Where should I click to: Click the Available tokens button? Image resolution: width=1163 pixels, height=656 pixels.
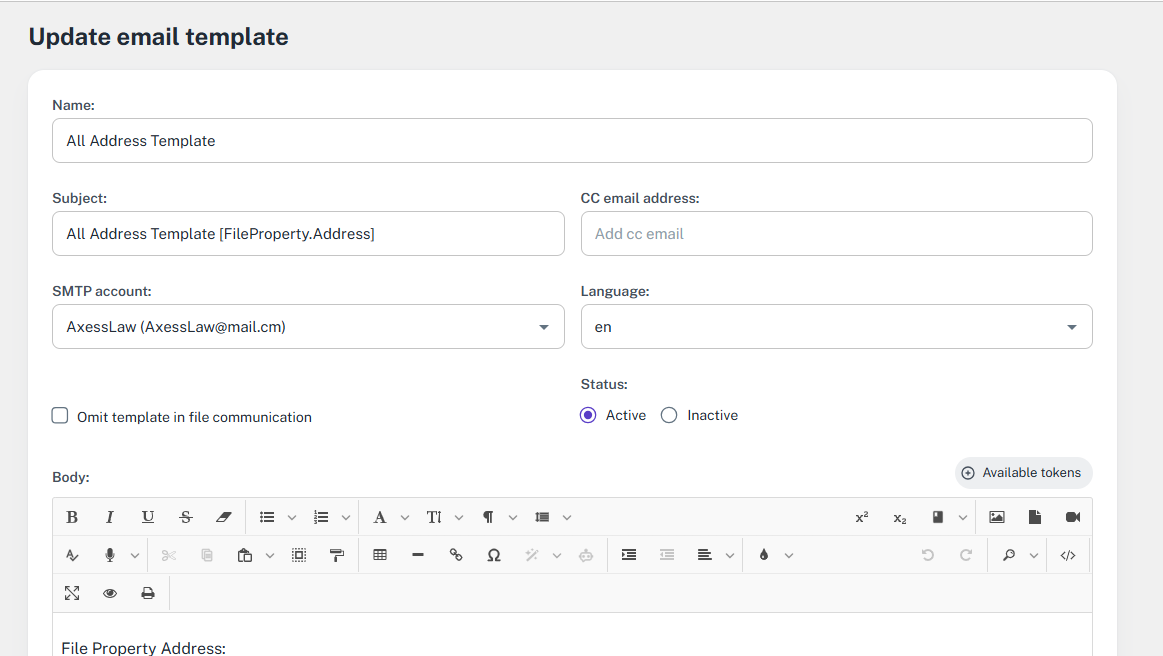(x=1022, y=473)
